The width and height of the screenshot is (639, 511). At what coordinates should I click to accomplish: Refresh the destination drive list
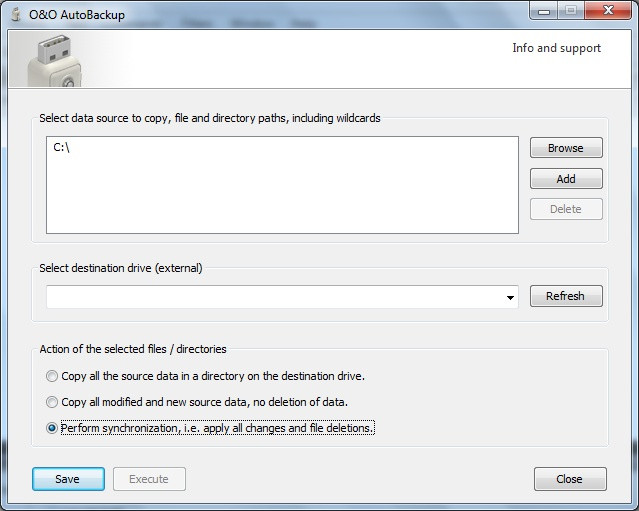565,296
